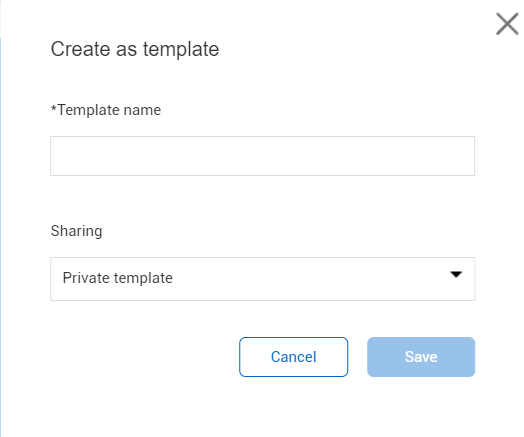Cancel template creation

[293, 357]
